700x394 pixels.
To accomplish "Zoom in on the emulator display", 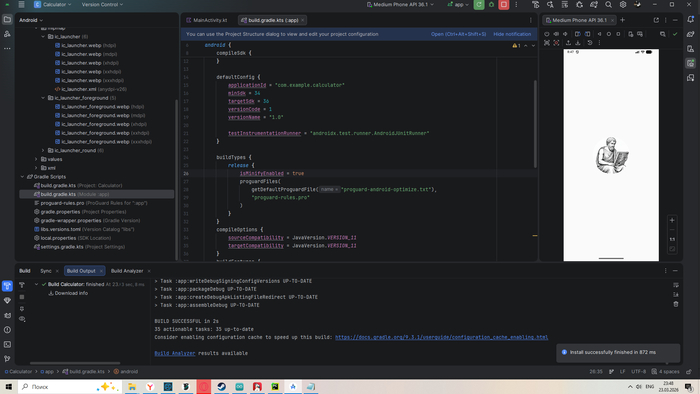I will (x=672, y=220).
